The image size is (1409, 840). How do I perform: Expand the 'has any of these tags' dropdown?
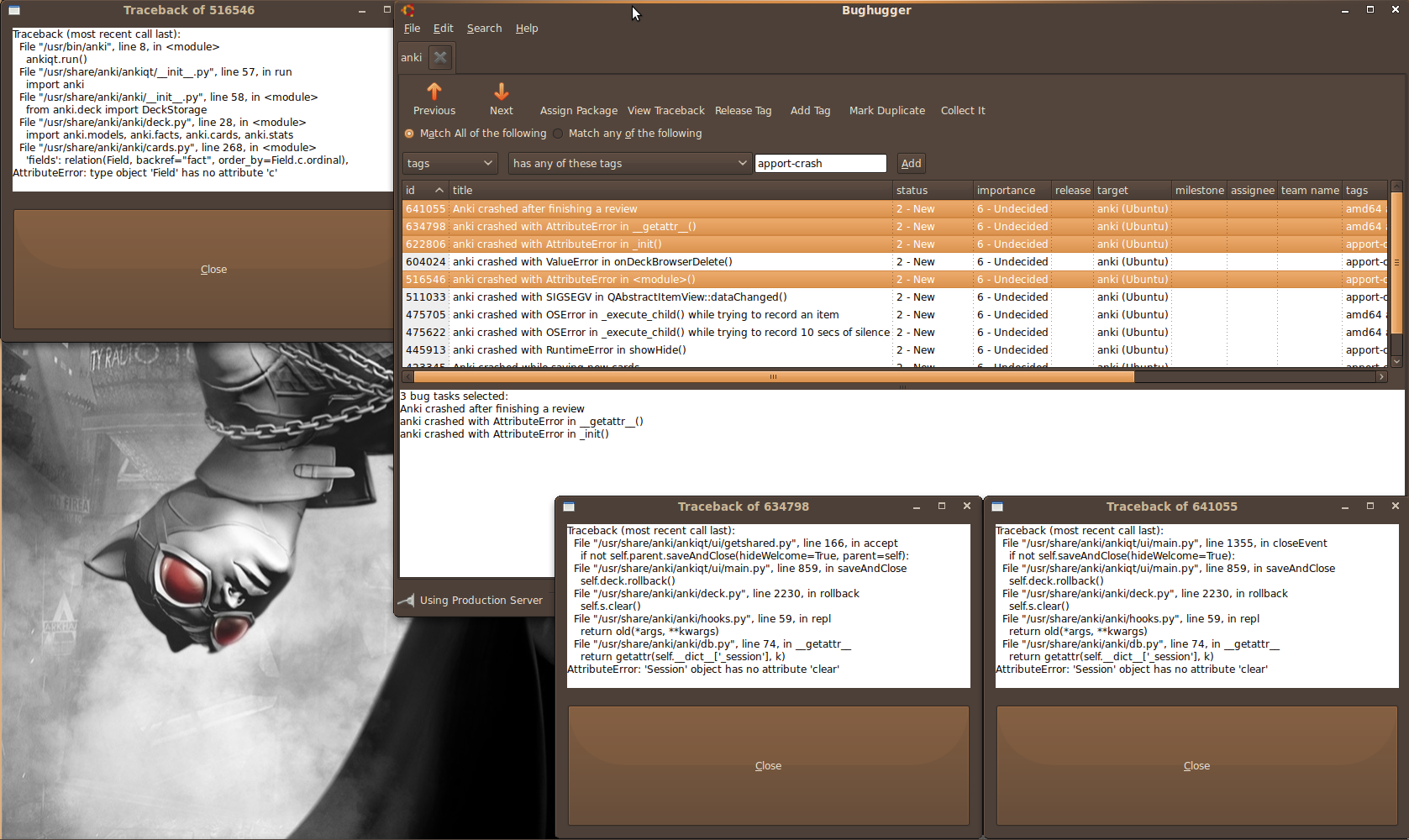tap(629, 163)
